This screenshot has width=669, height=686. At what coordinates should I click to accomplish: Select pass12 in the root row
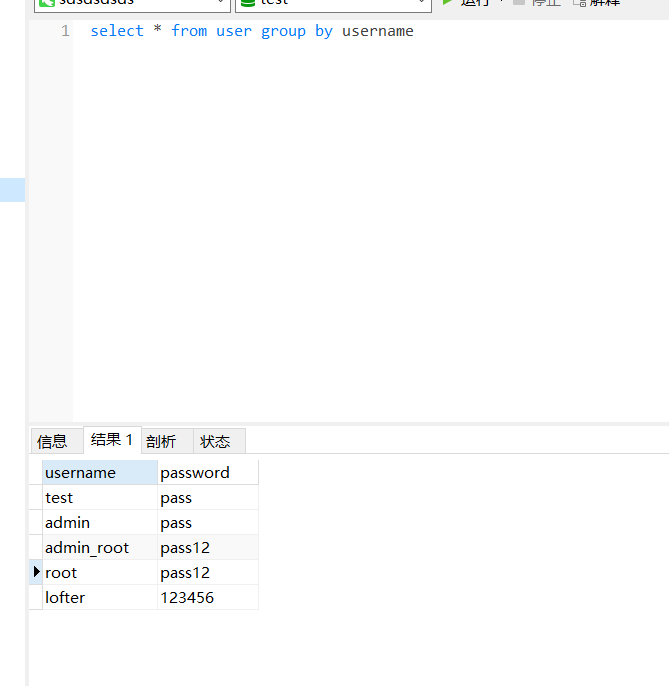click(x=208, y=572)
